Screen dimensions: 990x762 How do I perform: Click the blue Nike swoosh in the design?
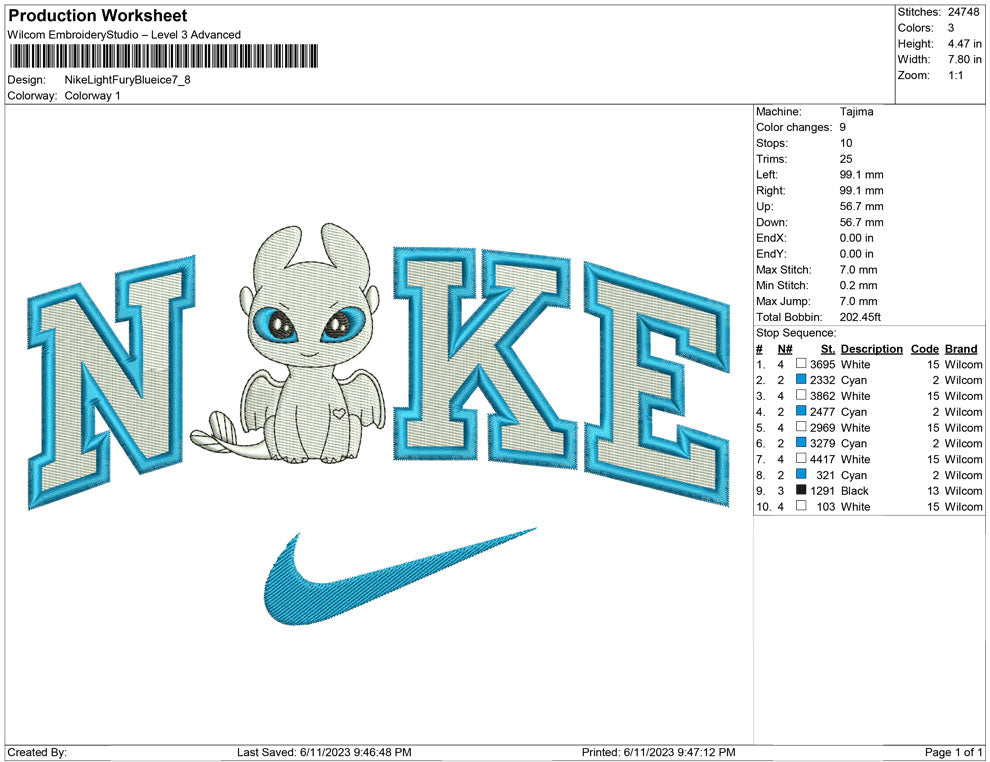399,577
